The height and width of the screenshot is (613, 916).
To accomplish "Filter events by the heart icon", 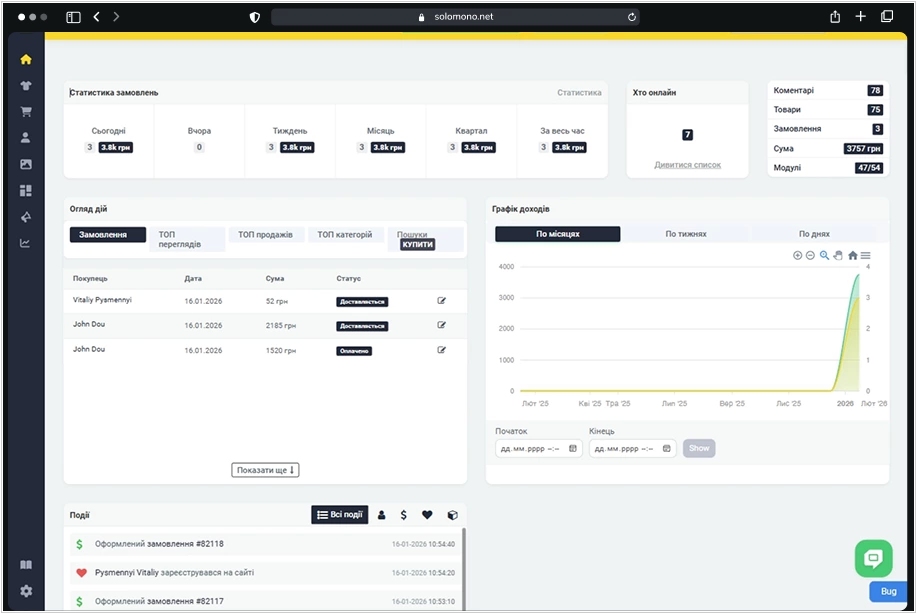I will [427, 515].
